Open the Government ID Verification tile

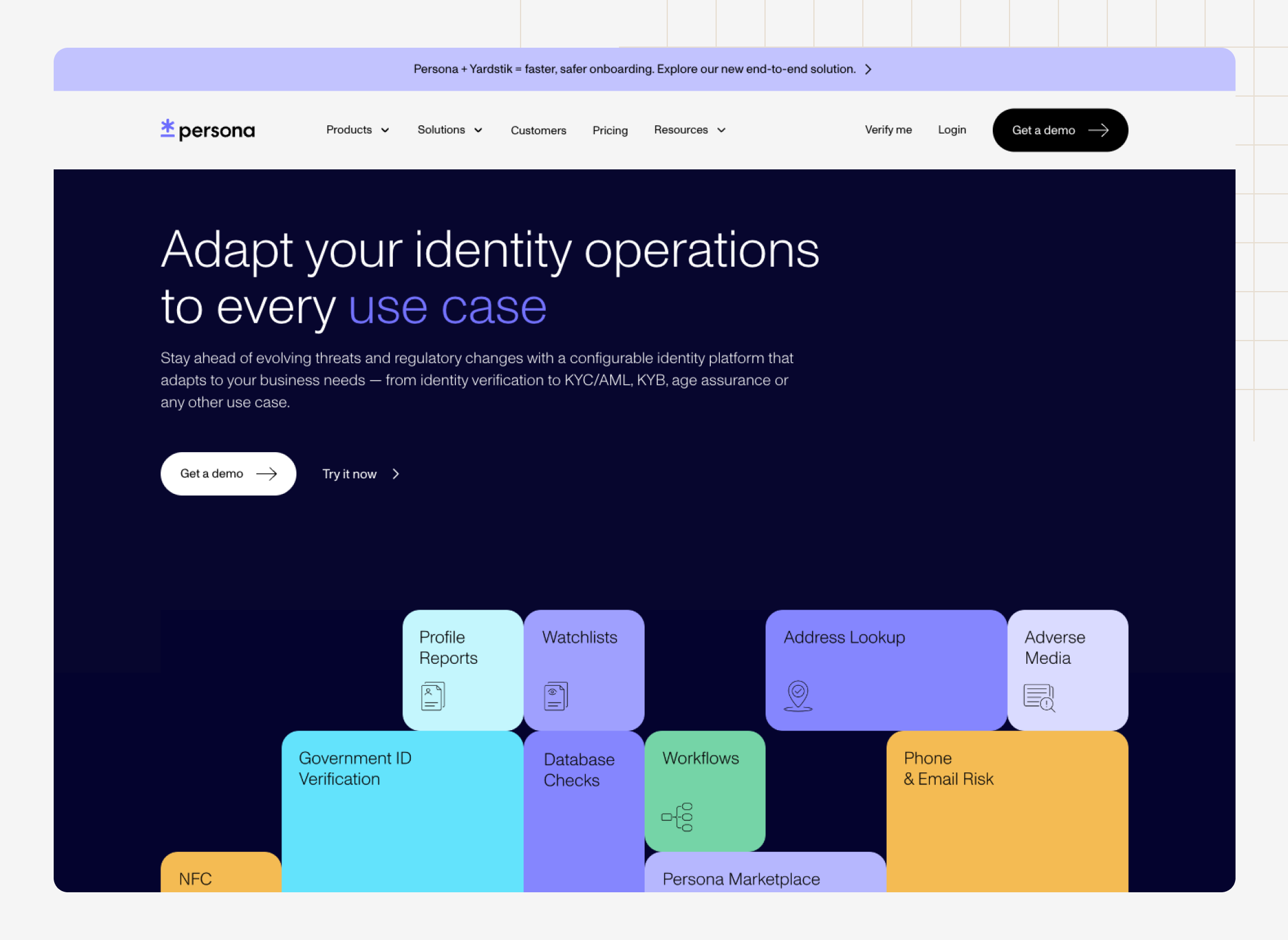(x=402, y=811)
